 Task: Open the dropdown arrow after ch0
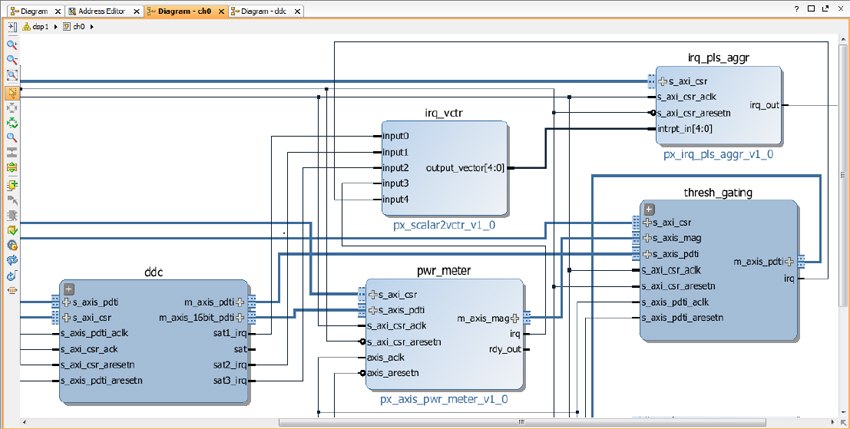[x=91, y=27]
